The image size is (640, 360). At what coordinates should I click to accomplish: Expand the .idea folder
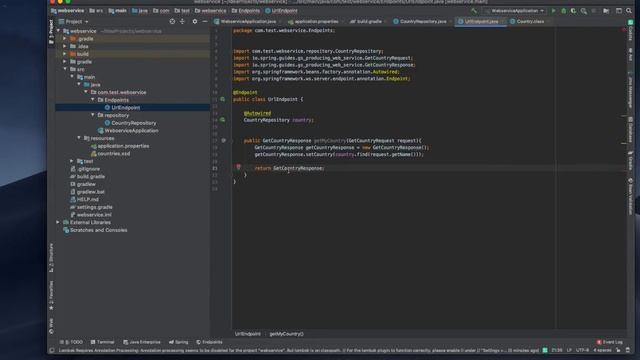pos(64,47)
